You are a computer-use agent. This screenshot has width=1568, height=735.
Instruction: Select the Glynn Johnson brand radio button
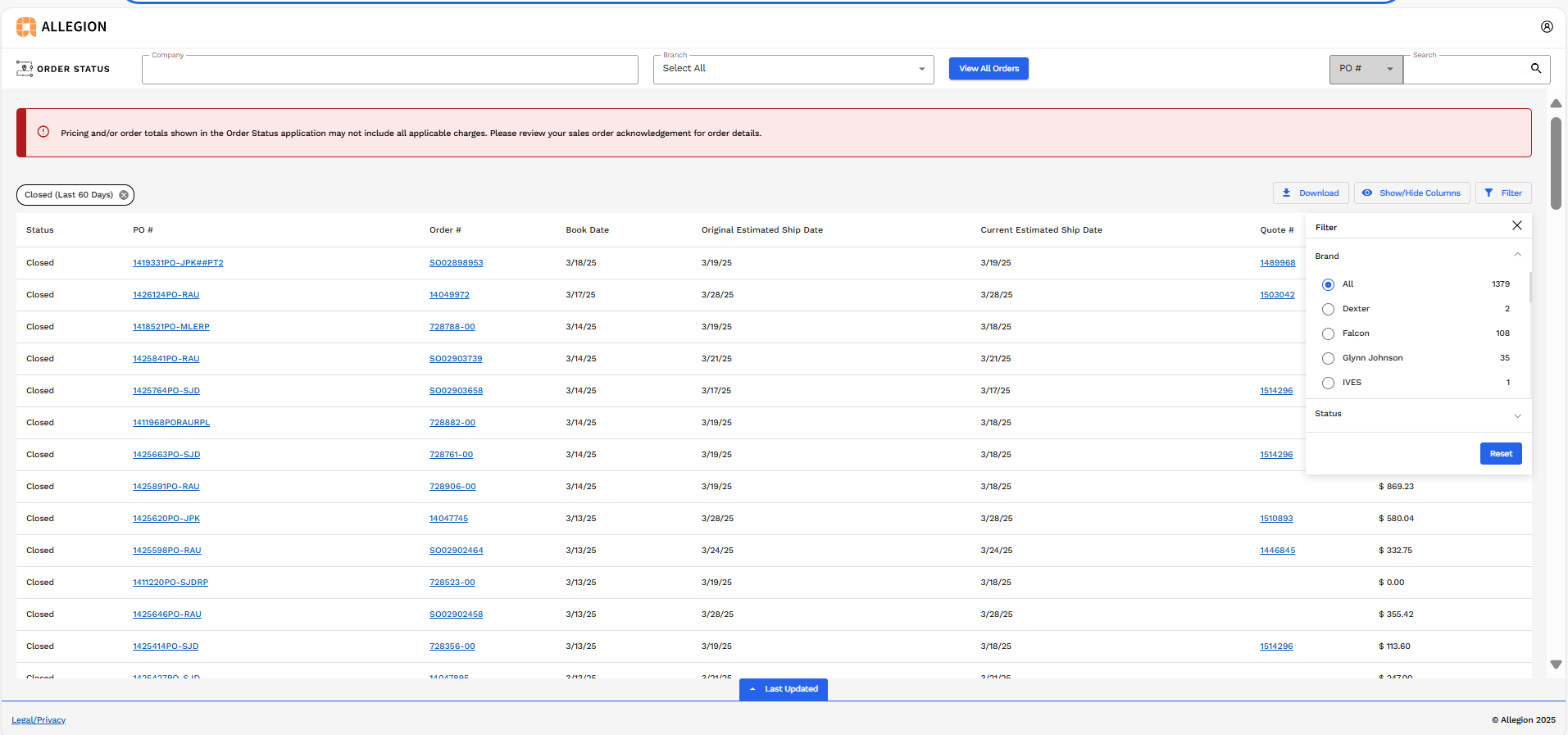[x=1328, y=358]
